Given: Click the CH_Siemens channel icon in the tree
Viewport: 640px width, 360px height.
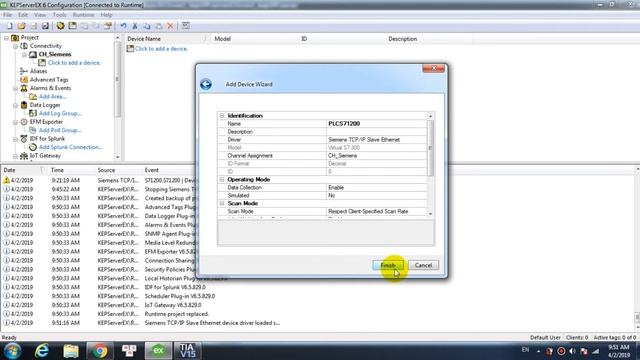Looking at the screenshot, I should pyautogui.click(x=33, y=54).
